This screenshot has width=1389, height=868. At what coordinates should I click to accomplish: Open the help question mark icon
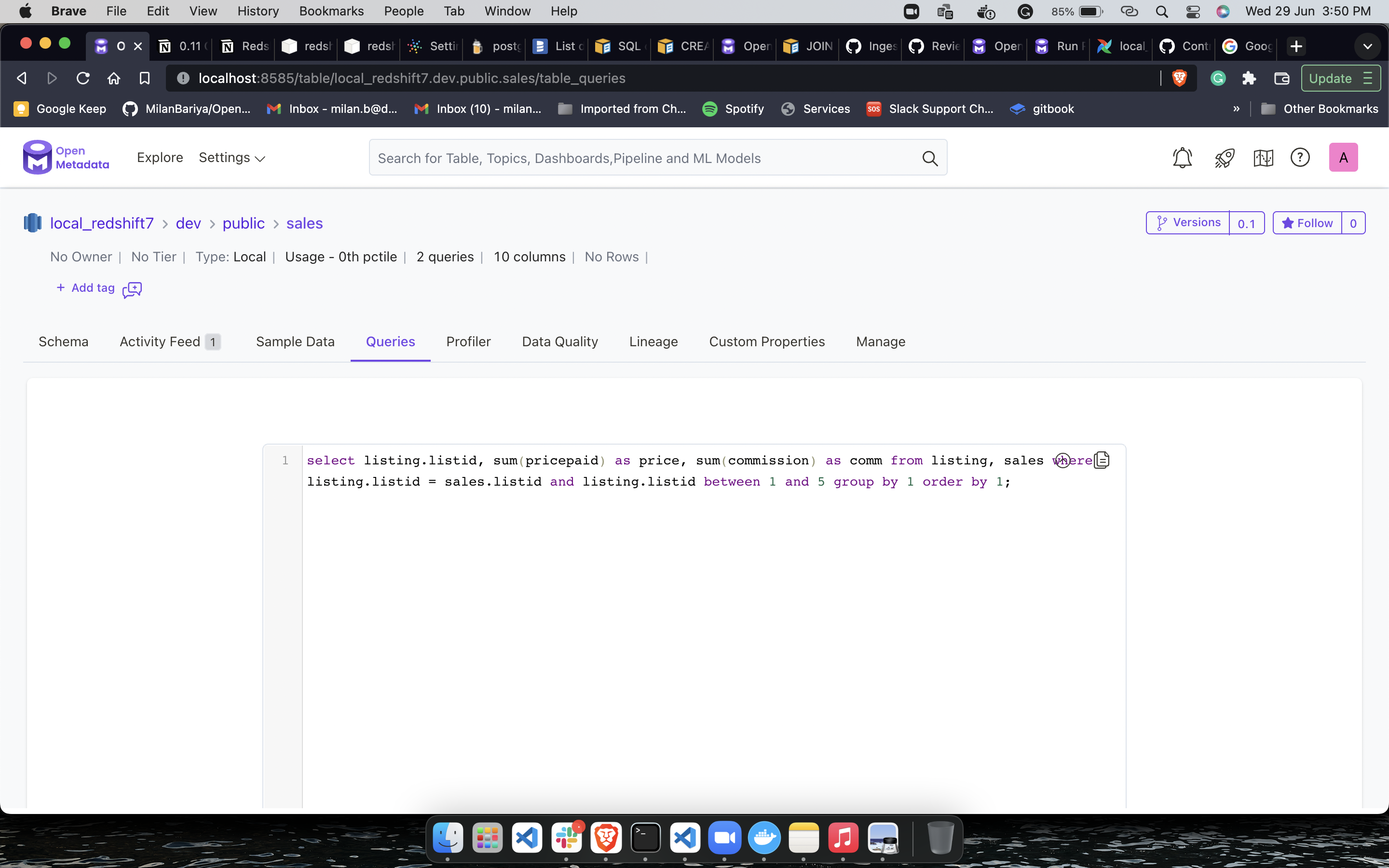pos(1300,157)
